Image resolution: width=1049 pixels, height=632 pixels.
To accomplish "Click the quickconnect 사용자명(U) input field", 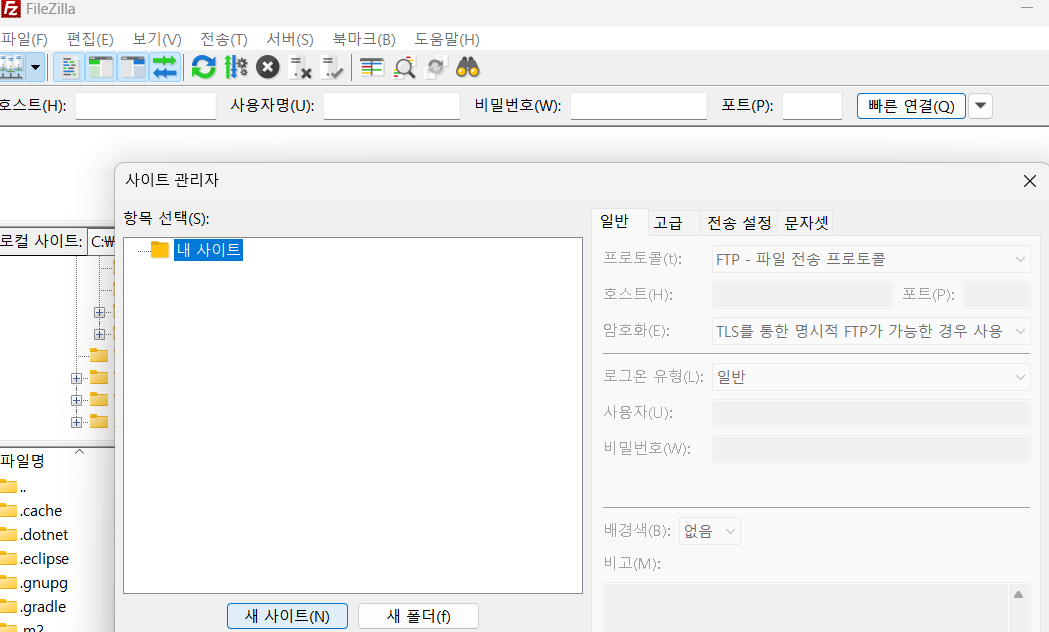I will pos(392,106).
